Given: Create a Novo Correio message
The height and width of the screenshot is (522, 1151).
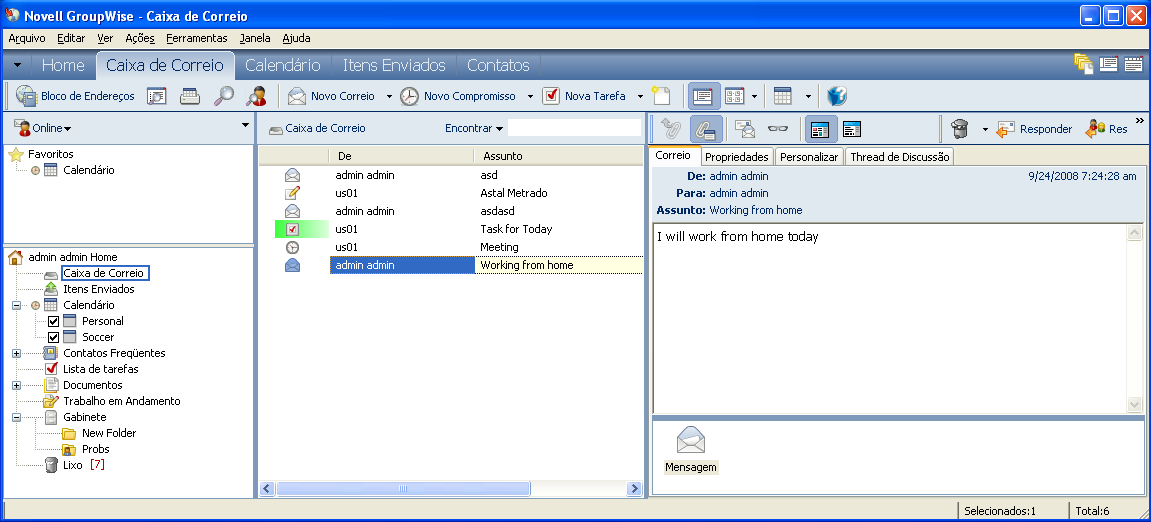Looking at the screenshot, I should click(x=331, y=96).
